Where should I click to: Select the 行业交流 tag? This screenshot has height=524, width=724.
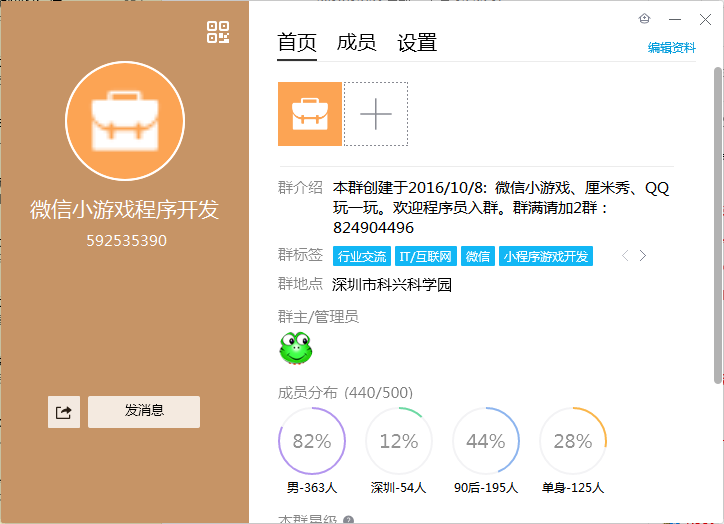[362, 256]
